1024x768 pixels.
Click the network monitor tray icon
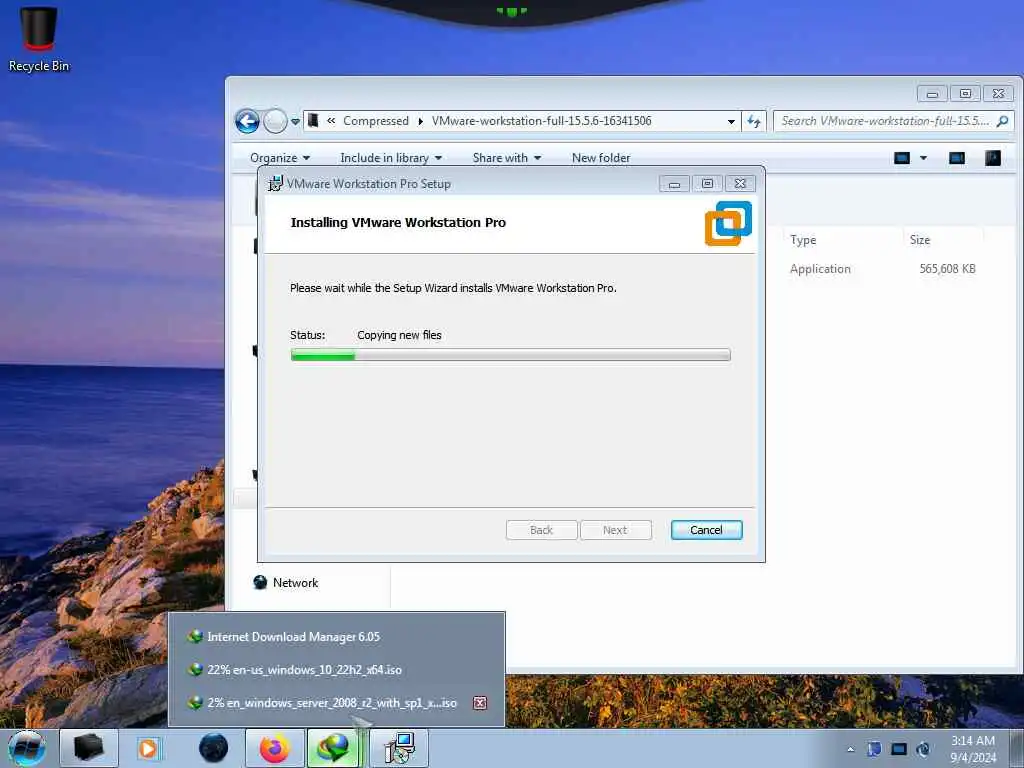click(899, 749)
